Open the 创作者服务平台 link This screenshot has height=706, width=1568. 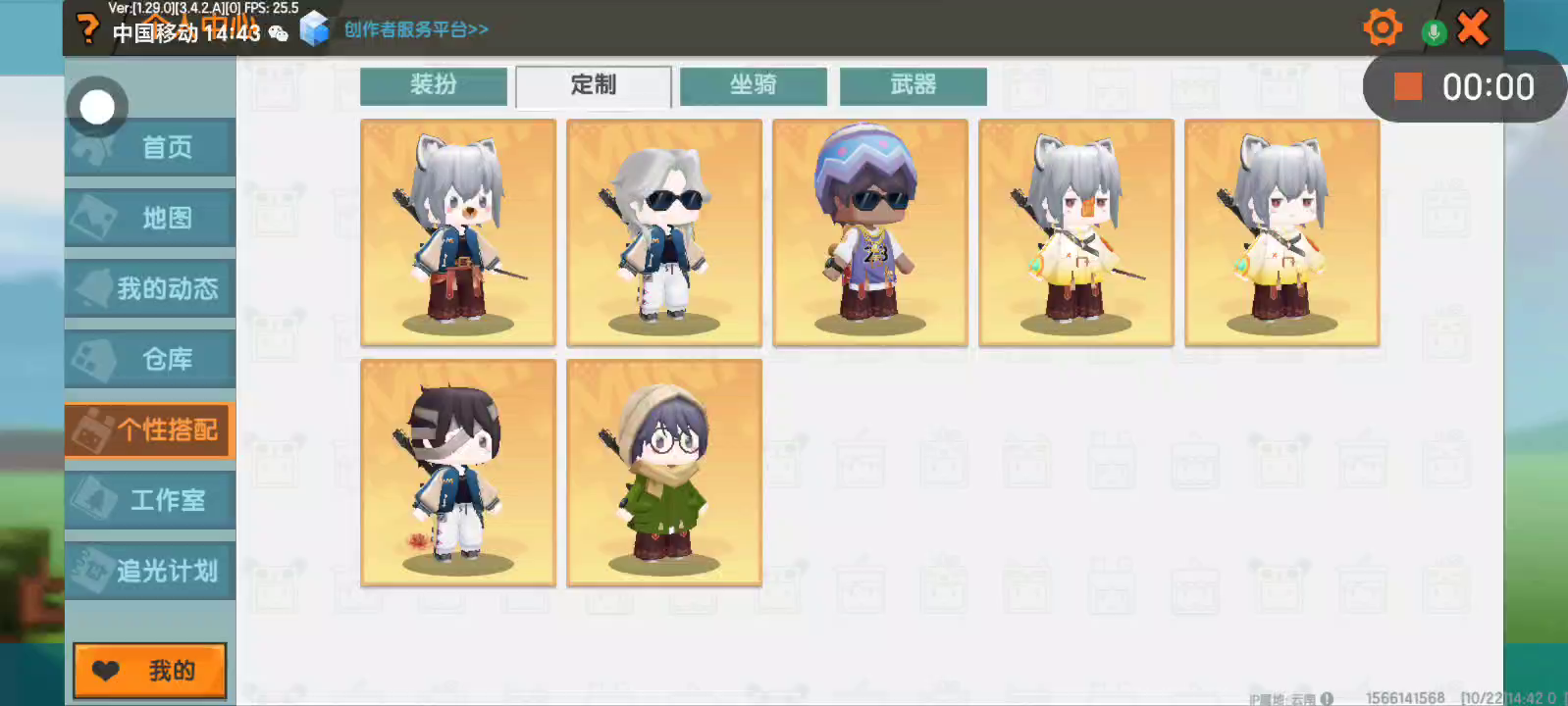(x=416, y=29)
